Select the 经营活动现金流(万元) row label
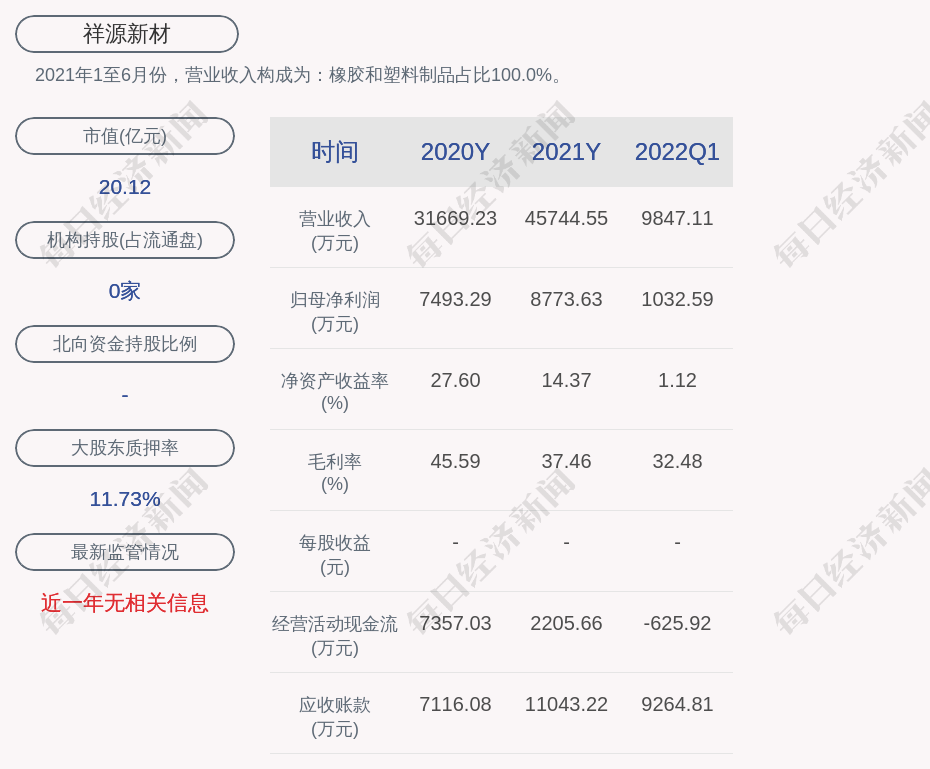 335,635
